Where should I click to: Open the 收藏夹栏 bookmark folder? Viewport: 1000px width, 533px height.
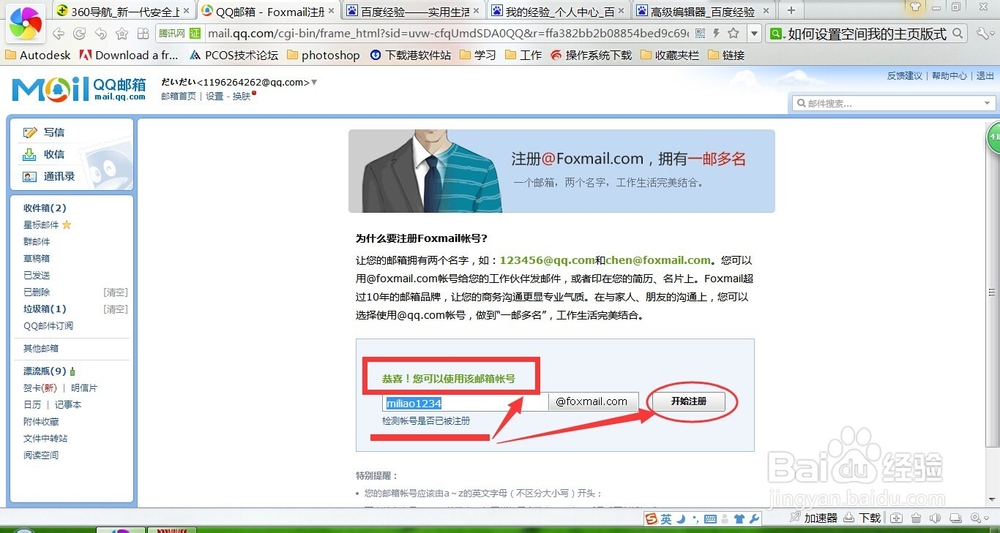670,55
